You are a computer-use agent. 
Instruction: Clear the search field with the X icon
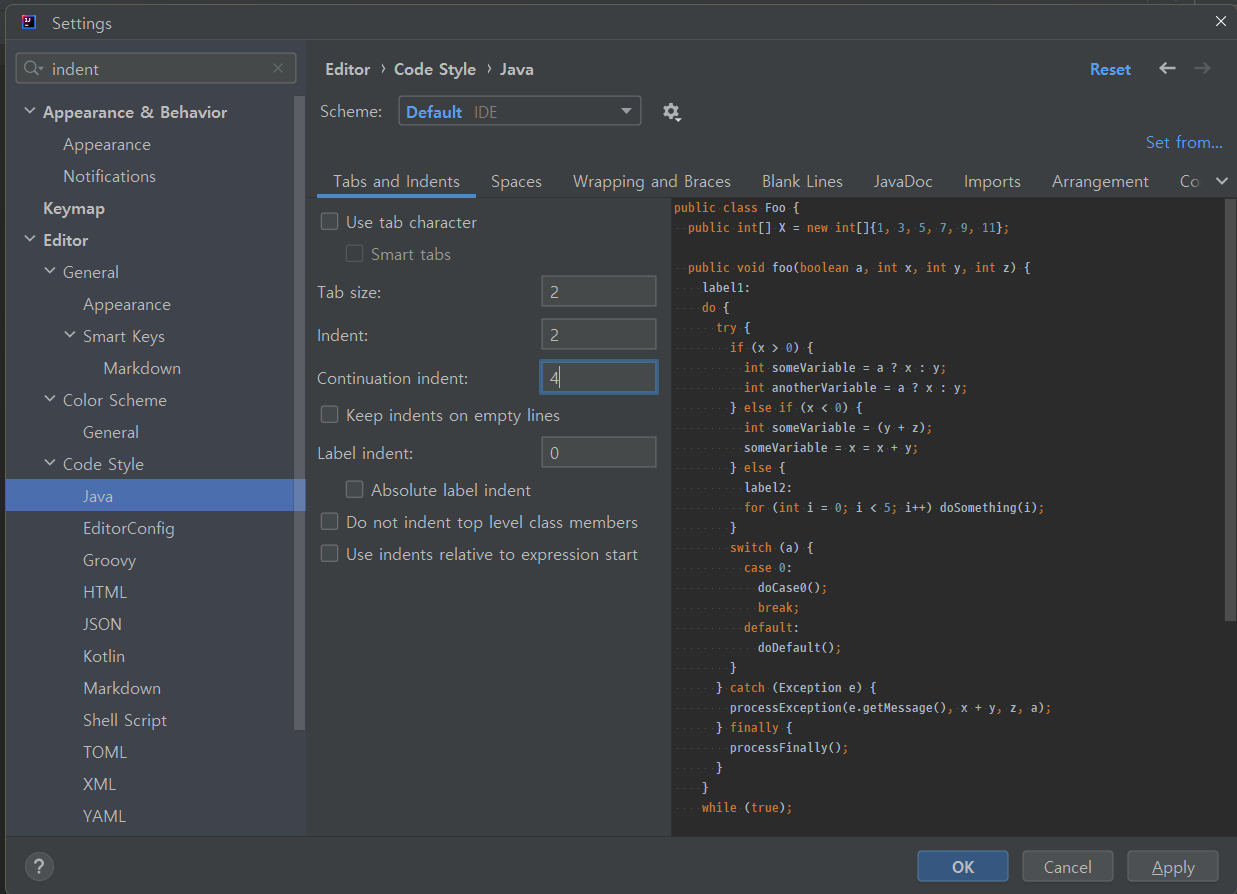point(278,69)
